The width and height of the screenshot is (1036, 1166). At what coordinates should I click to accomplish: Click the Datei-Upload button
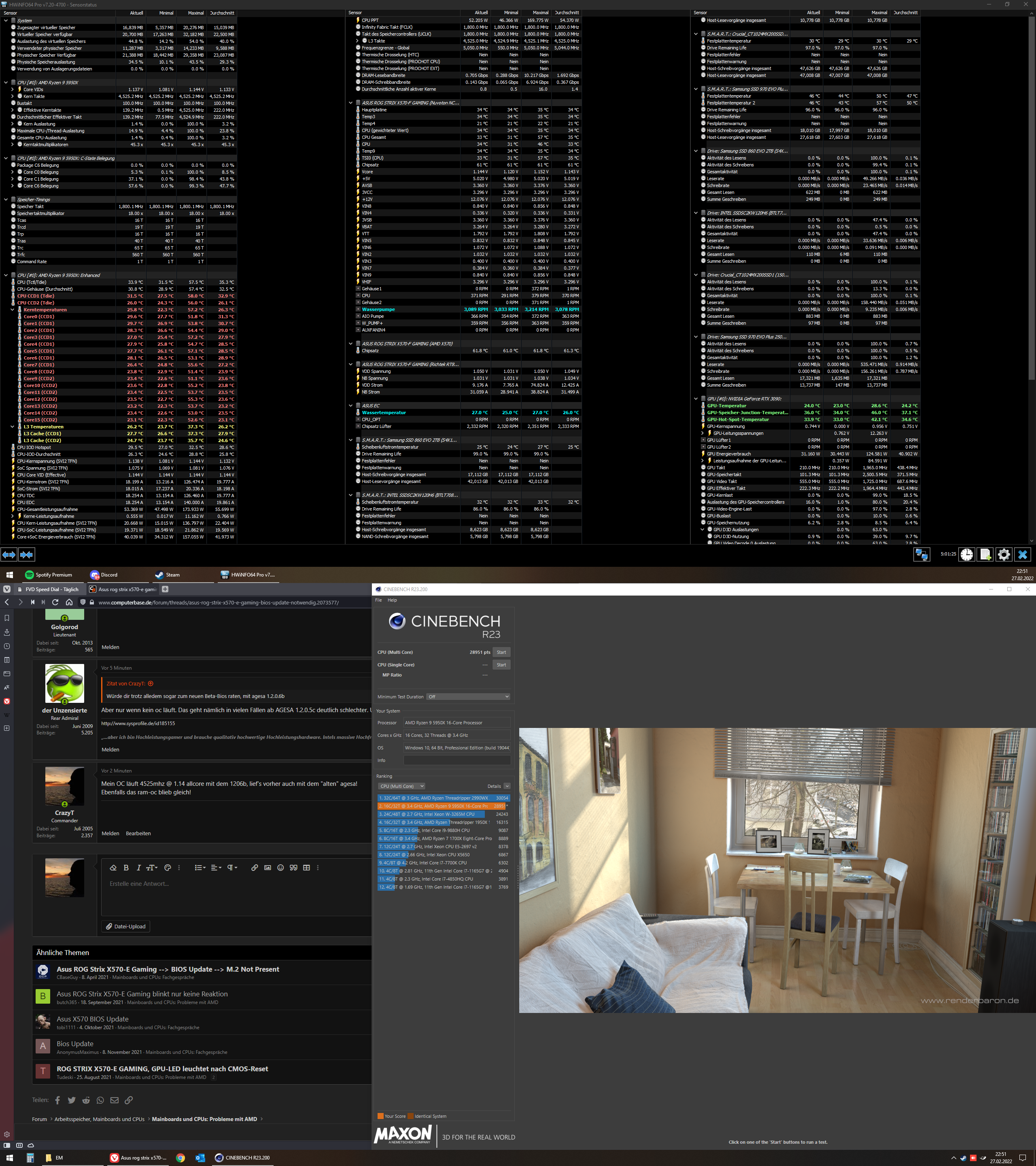126,926
